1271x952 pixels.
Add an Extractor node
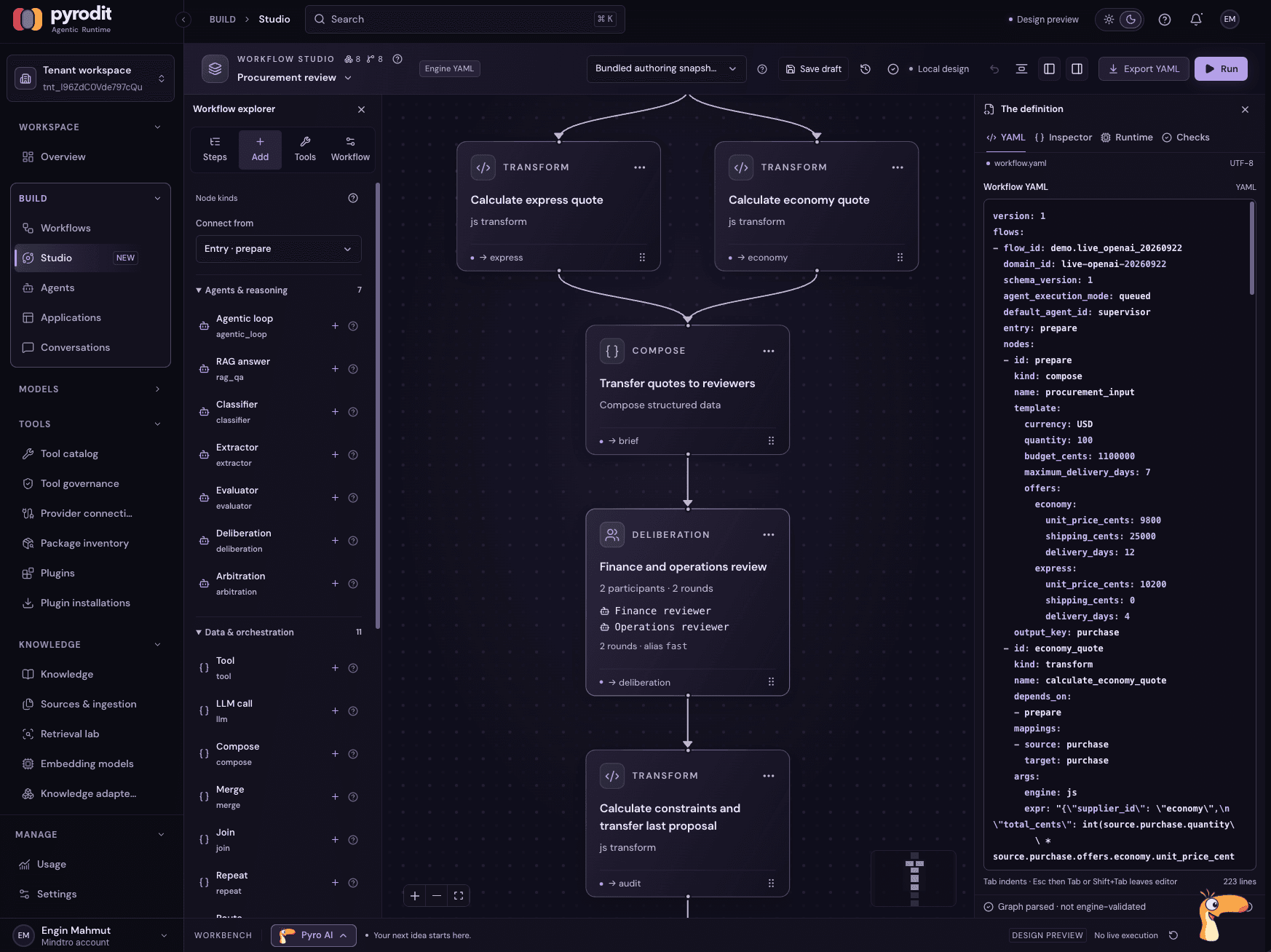click(335, 455)
